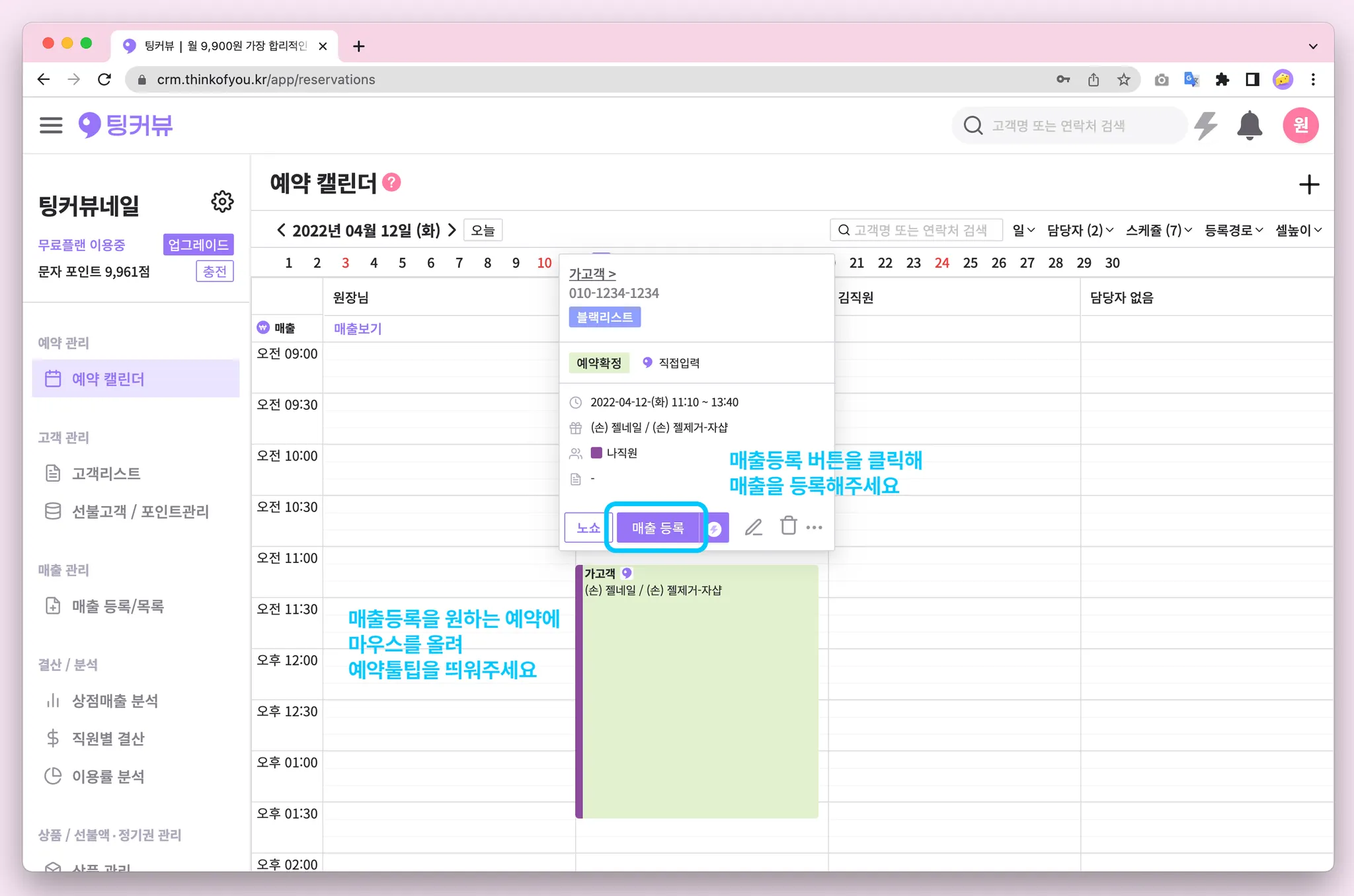The width and height of the screenshot is (1354, 896).
Task: Open the three-dots more options icon
Action: click(815, 527)
